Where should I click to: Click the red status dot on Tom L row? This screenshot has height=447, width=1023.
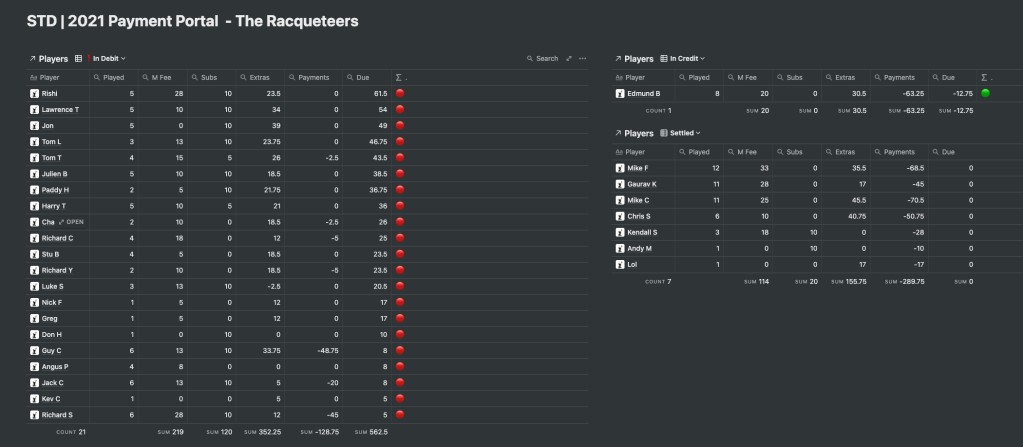click(x=401, y=141)
